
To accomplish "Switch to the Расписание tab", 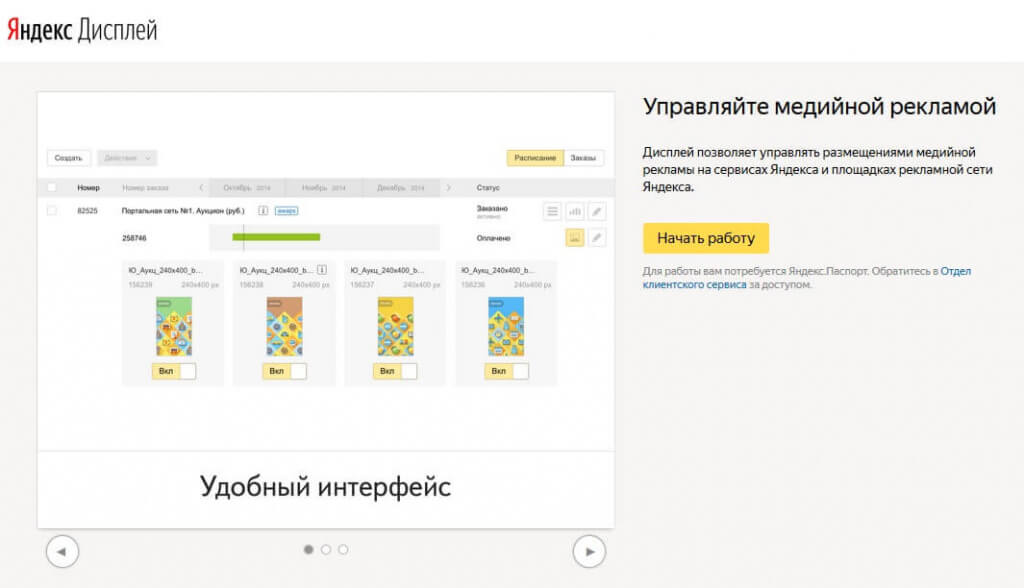I will click(535, 158).
